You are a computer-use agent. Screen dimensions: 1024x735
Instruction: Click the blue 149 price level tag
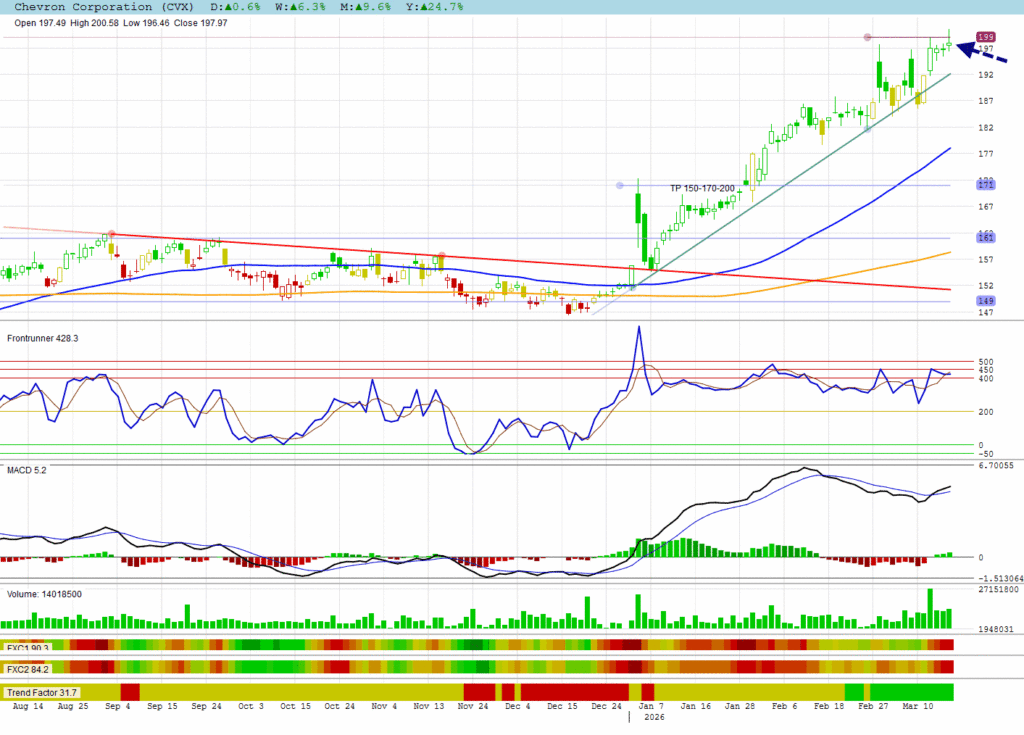986,301
